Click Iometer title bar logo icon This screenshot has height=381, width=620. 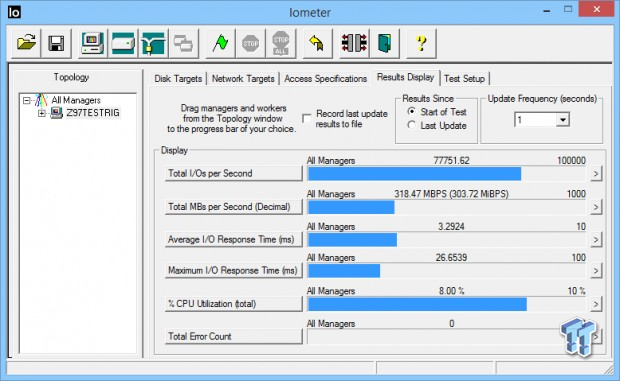pos(14,12)
